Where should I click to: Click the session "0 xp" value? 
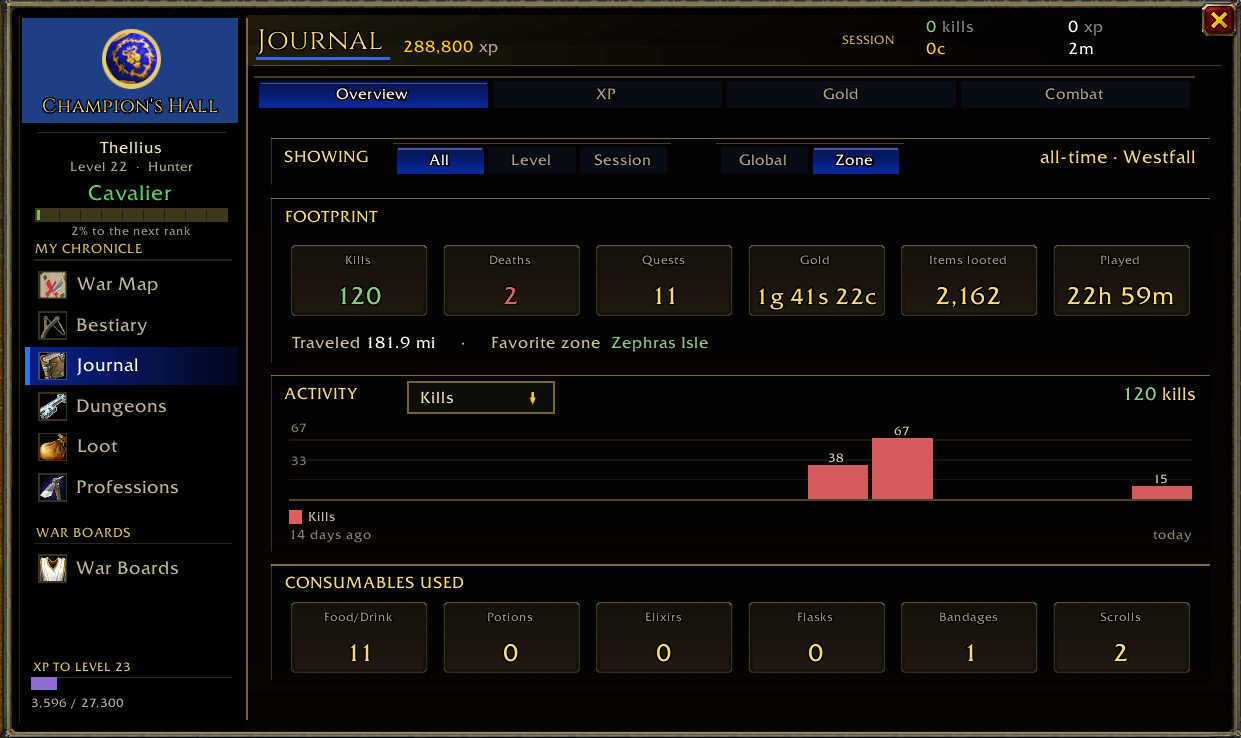click(x=1086, y=27)
